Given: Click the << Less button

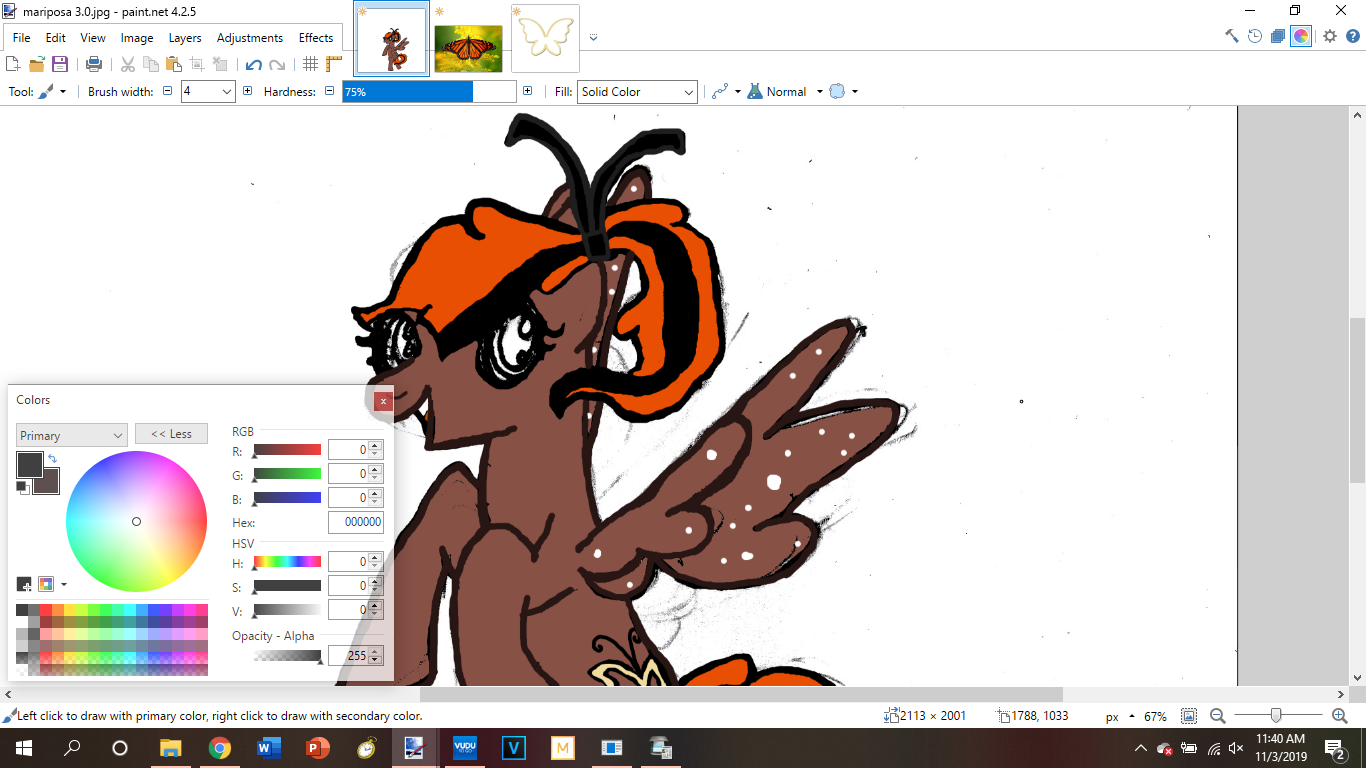Looking at the screenshot, I should tap(171, 434).
